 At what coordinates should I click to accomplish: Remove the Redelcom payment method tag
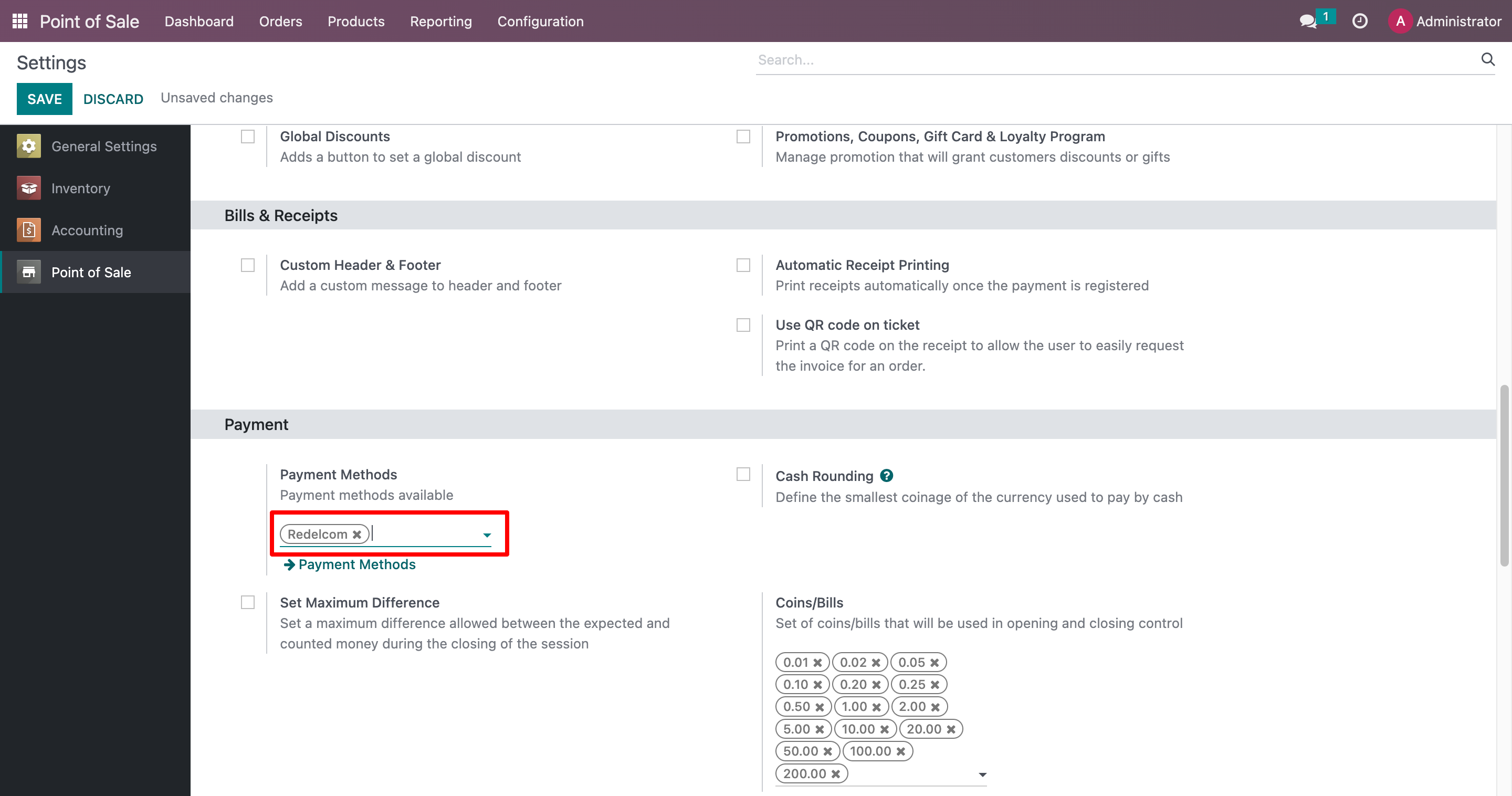pos(357,534)
